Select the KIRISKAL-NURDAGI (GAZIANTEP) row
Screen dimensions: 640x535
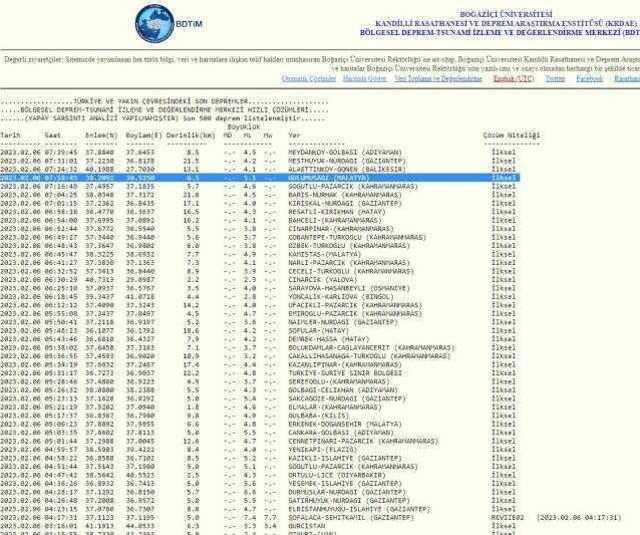tap(260, 203)
